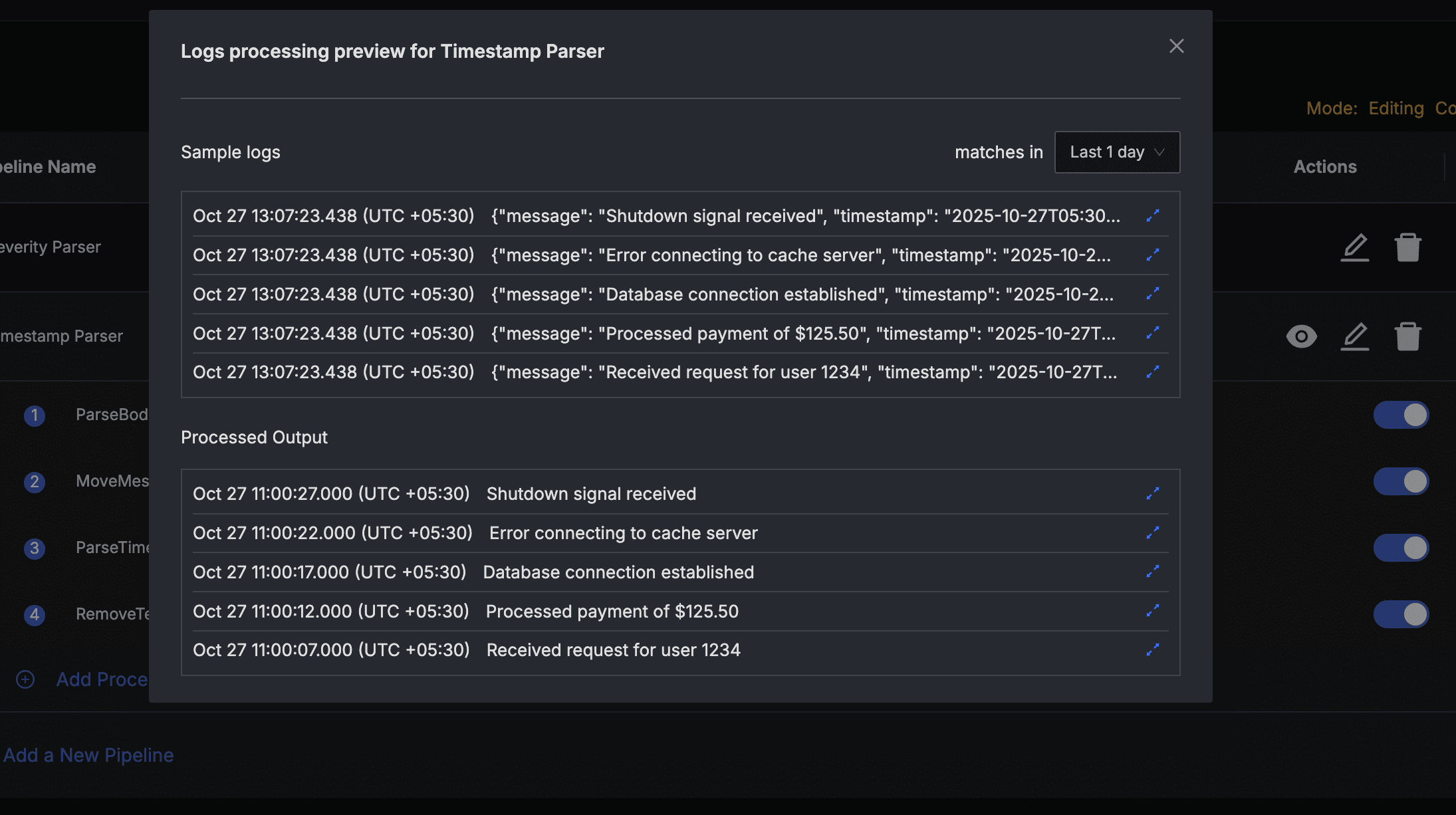The width and height of the screenshot is (1456, 815).
Task: Expand the 'Processed payment of $125.50' sample log
Action: (1153, 333)
